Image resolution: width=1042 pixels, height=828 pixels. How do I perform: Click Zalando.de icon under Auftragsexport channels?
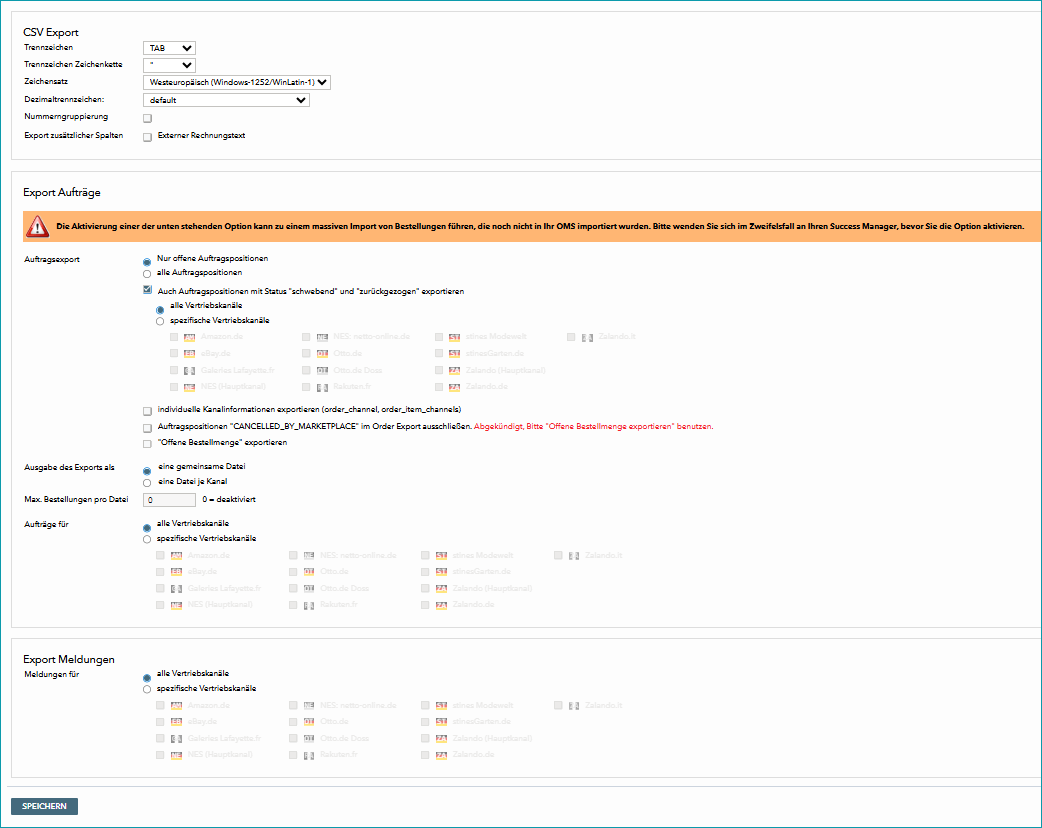coord(455,387)
